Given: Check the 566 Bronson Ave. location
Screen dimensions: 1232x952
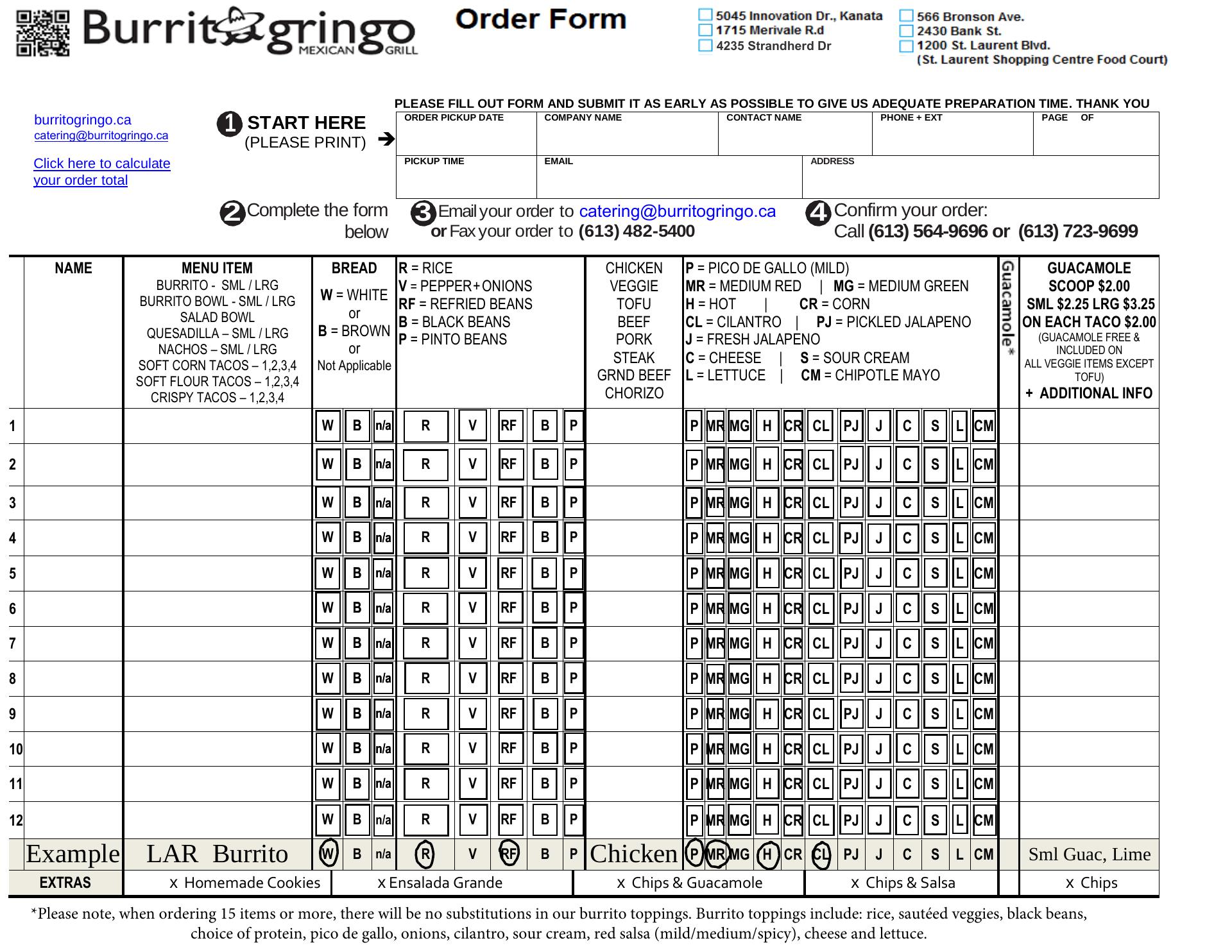Looking at the screenshot, I should 906,16.
